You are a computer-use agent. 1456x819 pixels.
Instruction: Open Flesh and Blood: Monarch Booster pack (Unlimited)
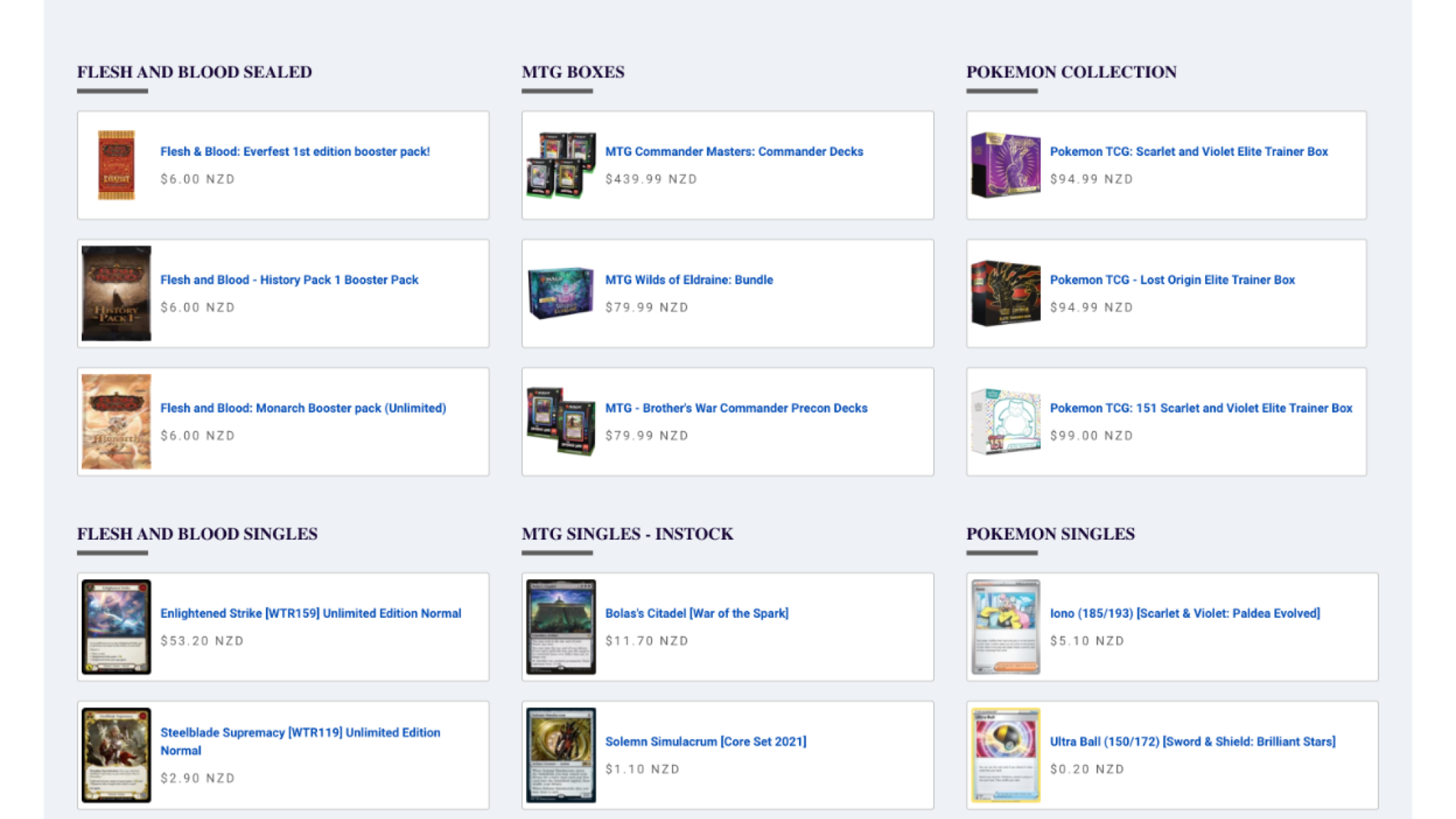(x=303, y=408)
